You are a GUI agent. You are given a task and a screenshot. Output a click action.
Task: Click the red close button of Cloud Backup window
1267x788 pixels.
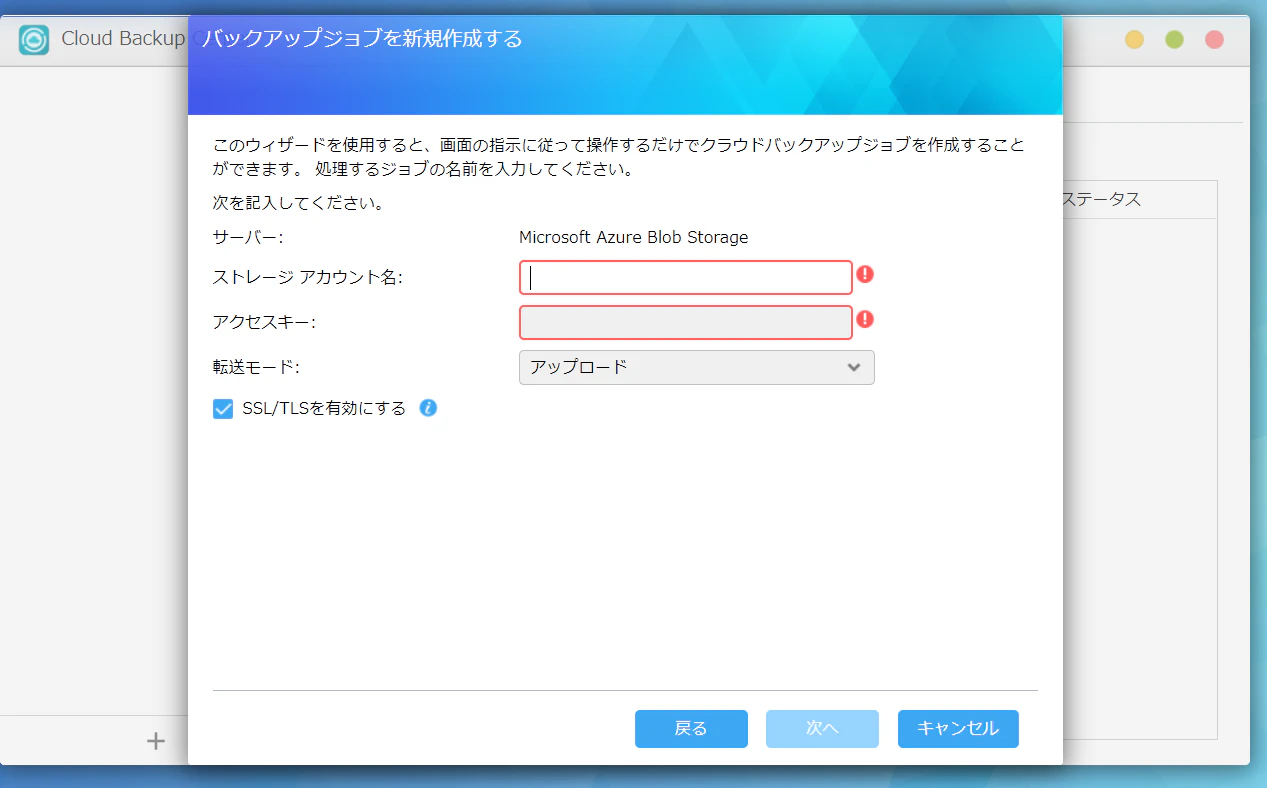pyautogui.click(x=1214, y=39)
